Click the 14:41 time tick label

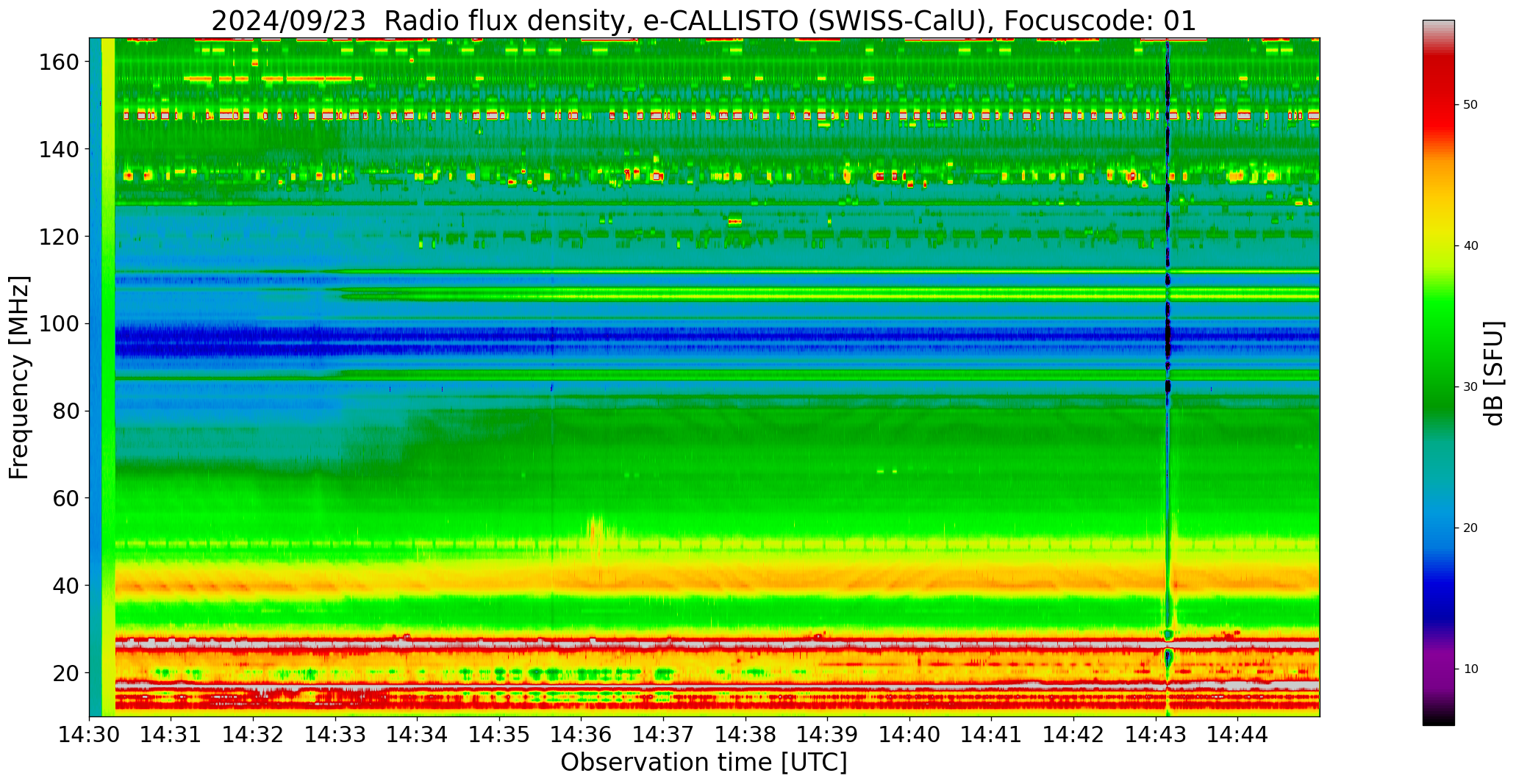coord(991,734)
